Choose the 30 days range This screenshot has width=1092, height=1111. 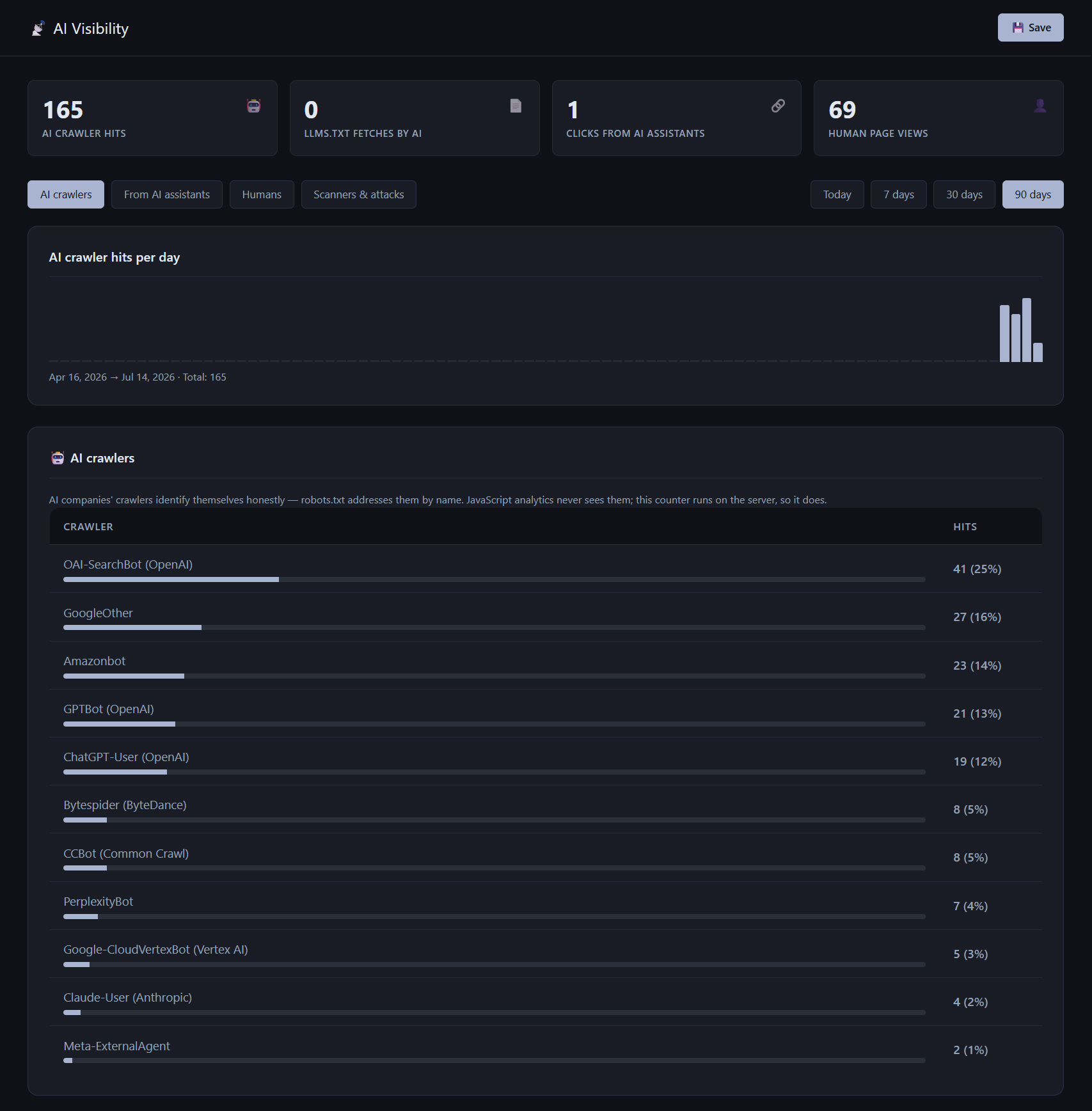[x=964, y=194]
